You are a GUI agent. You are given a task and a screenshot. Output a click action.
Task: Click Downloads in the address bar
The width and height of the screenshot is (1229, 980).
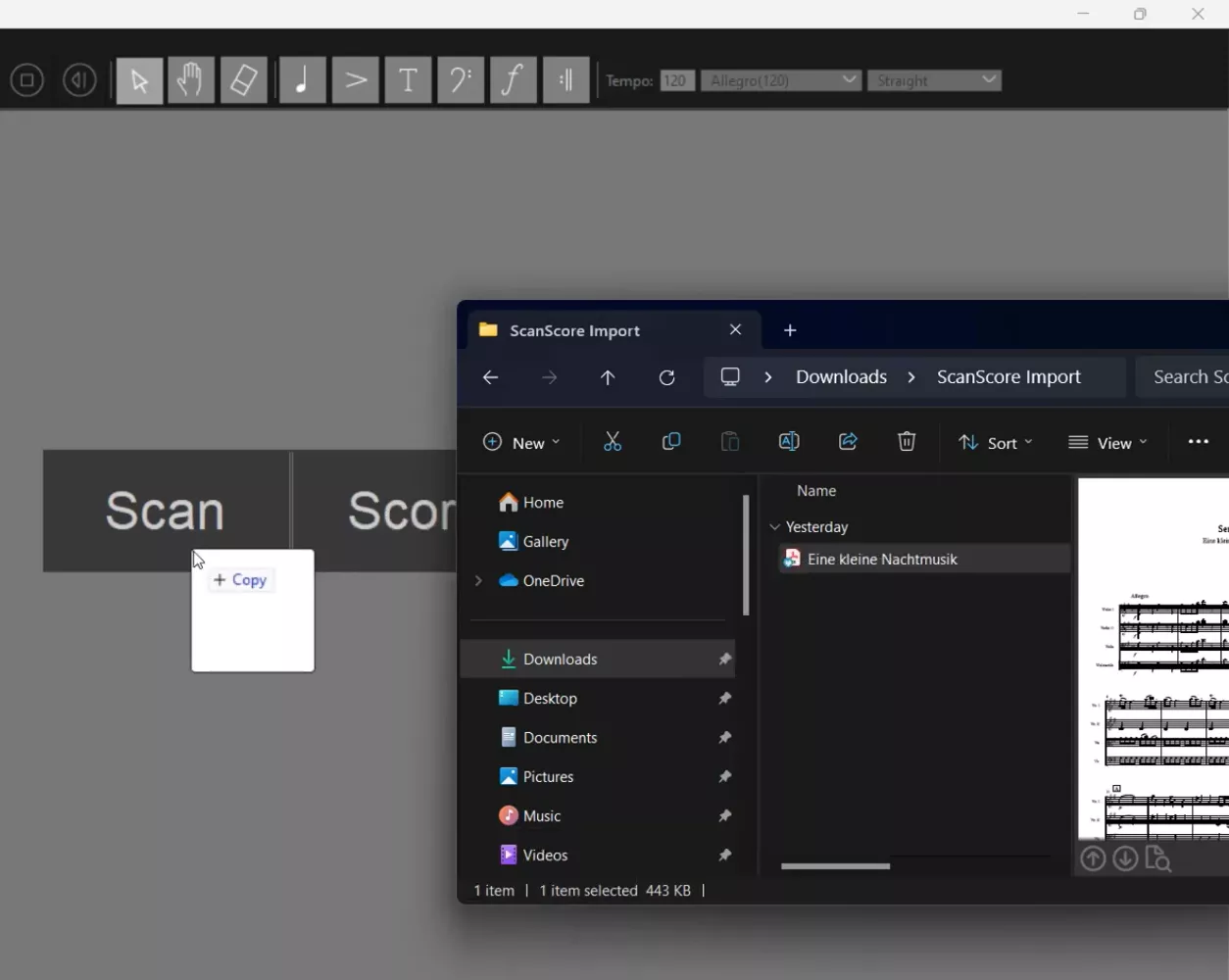point(841,377)
